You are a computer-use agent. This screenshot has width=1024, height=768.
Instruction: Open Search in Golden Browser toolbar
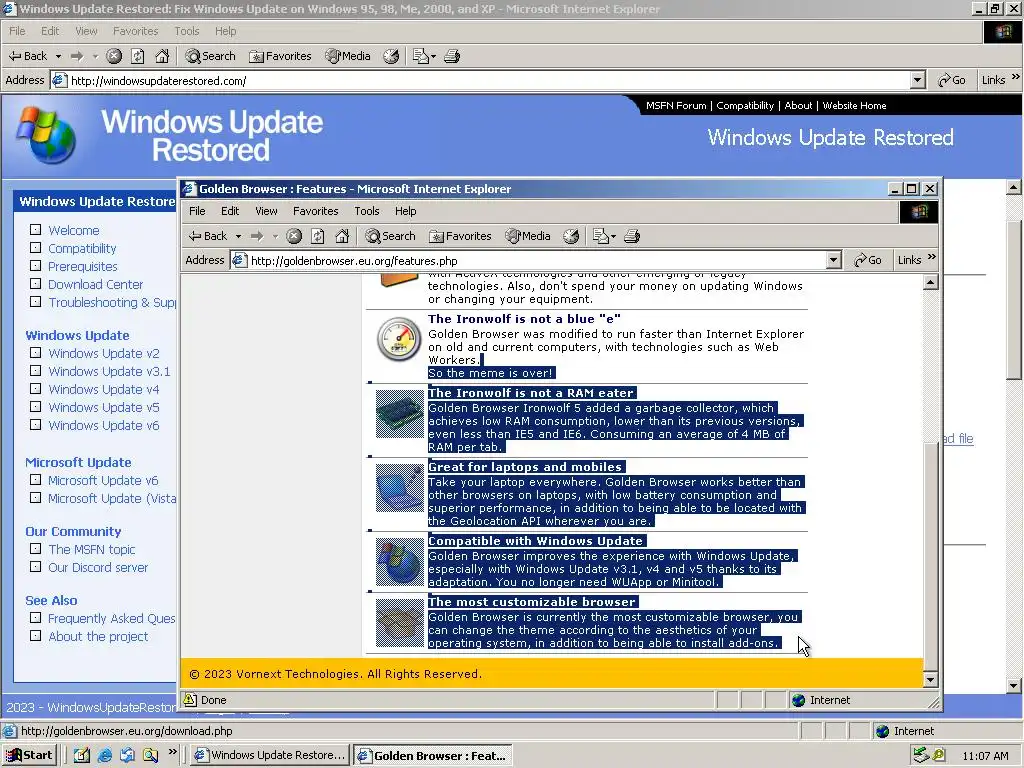(x=391, y=236)
